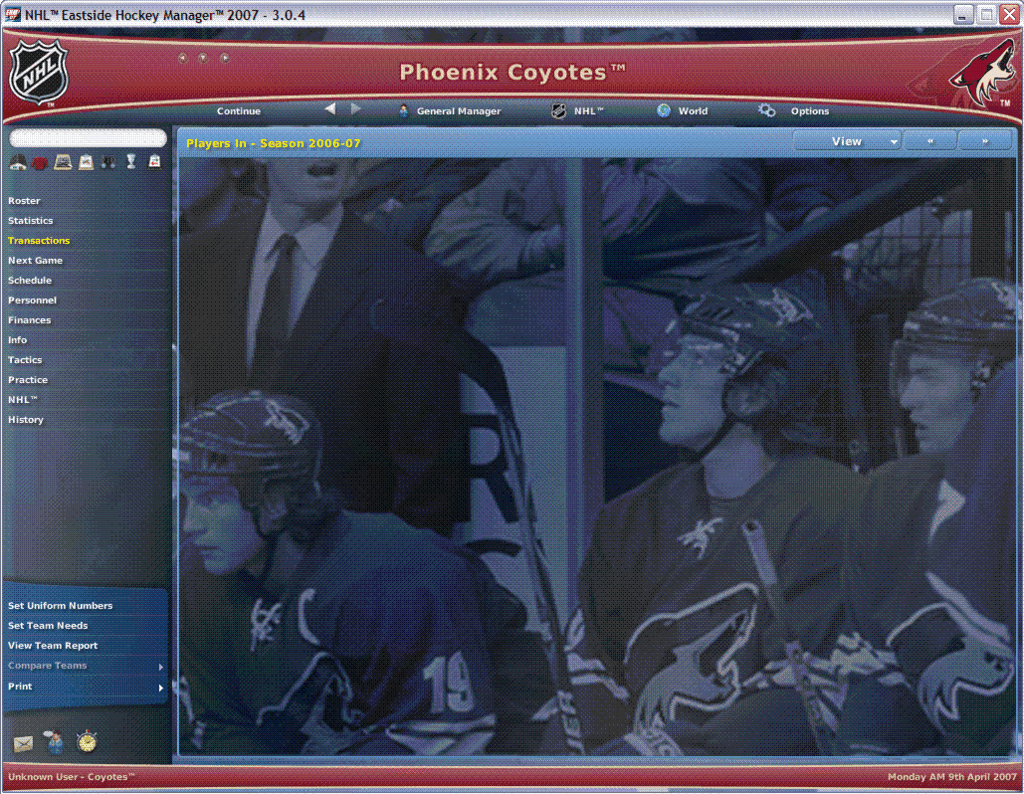1024x794 pixels.
Task: Click the Continue button
Action: pos(238,111)
